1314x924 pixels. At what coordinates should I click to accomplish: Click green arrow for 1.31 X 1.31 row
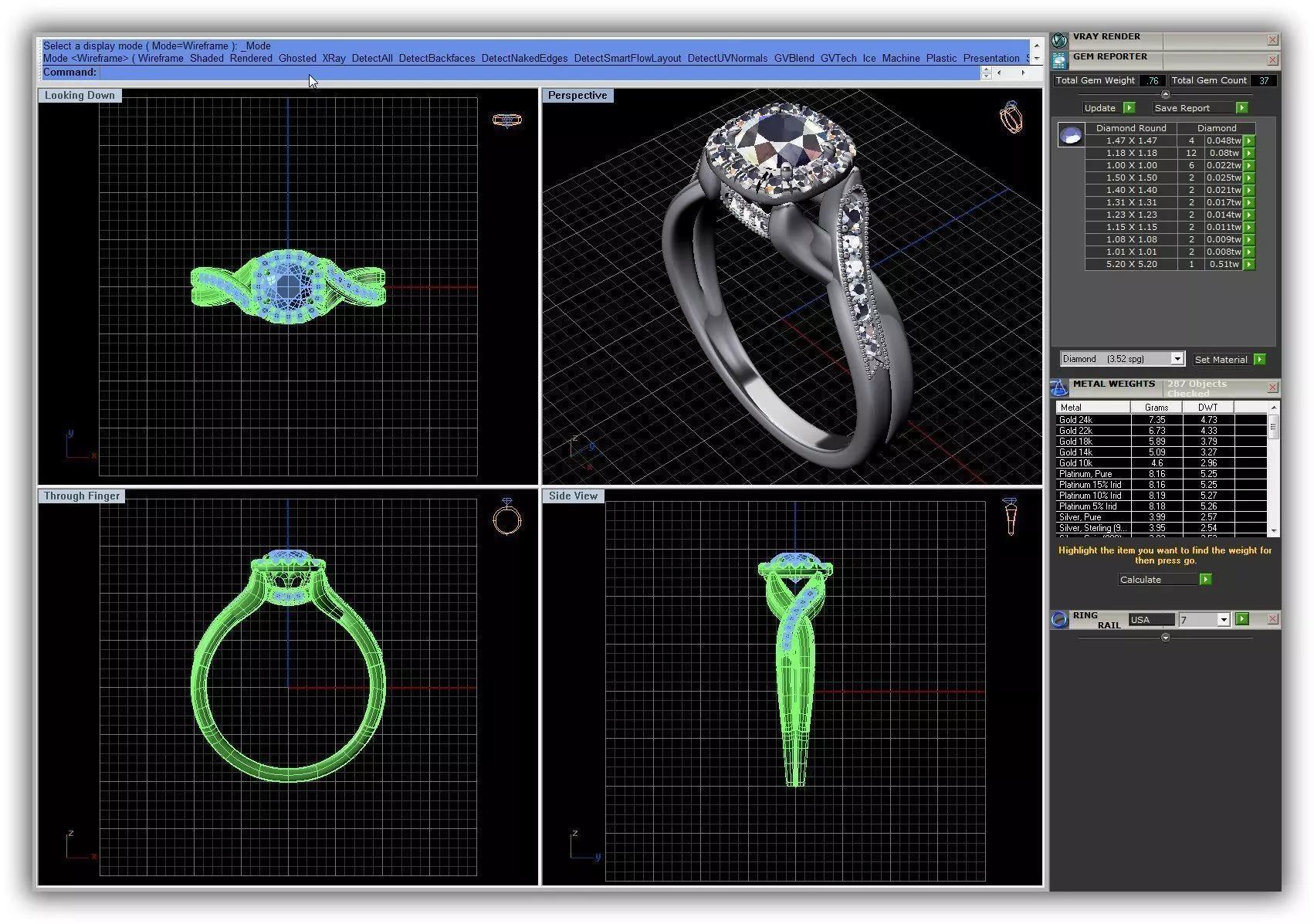[x=1249, y=203]
